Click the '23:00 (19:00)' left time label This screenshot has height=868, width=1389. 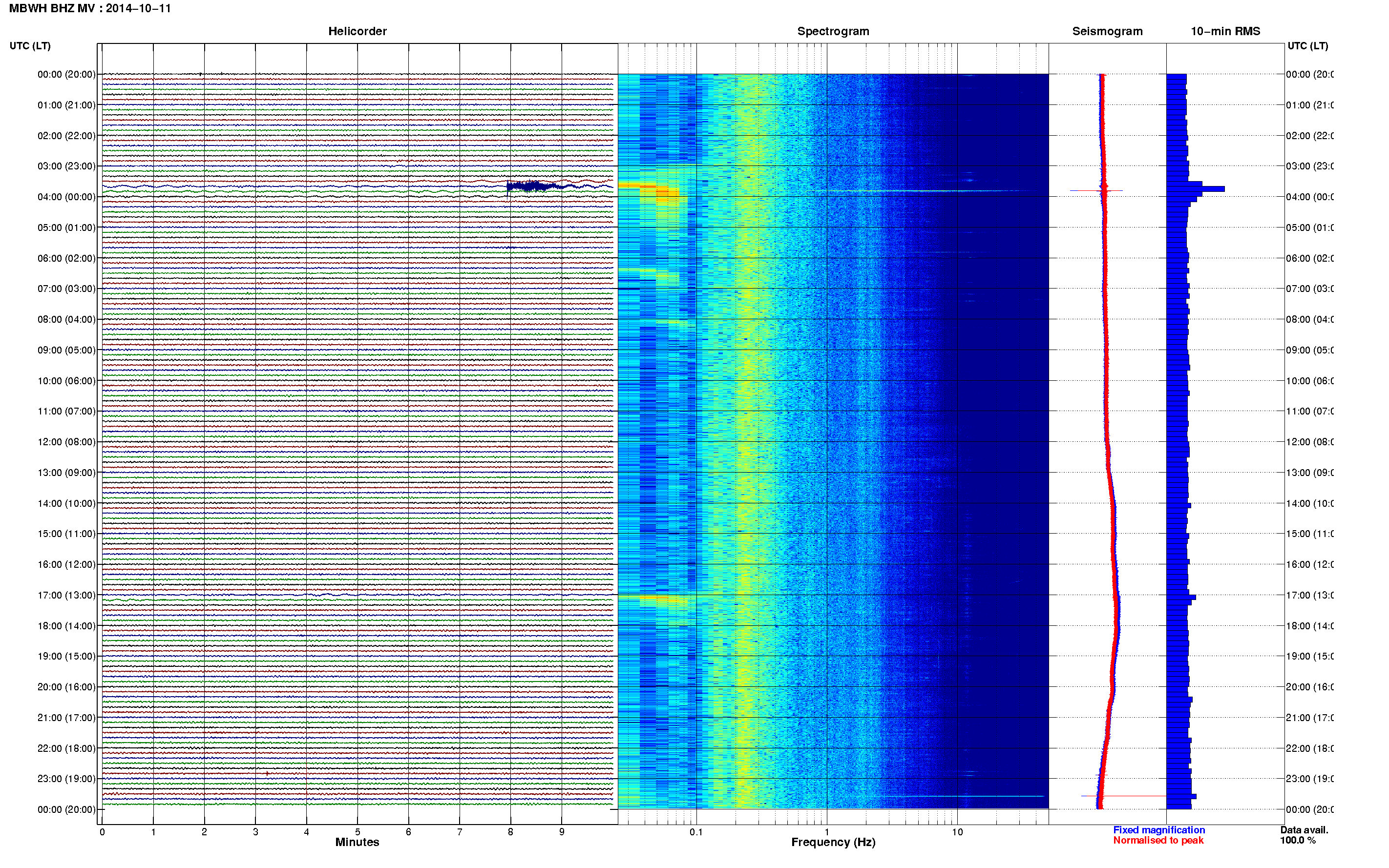point(66,779)
